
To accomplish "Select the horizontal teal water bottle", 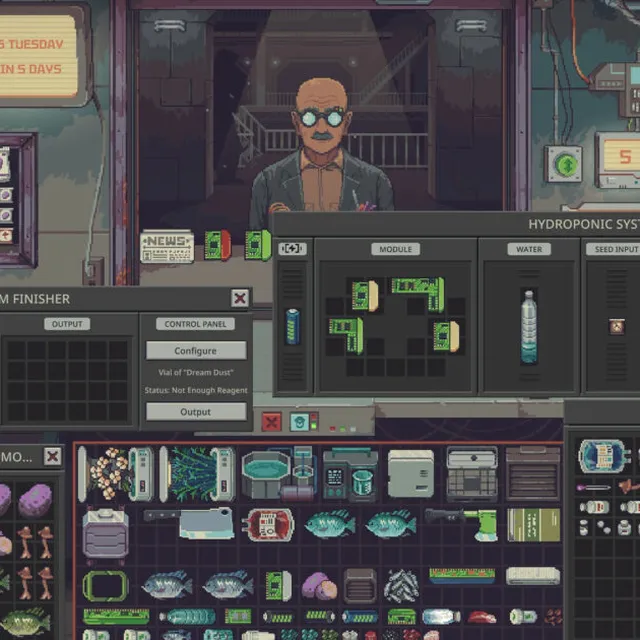I will pos(187,616).
